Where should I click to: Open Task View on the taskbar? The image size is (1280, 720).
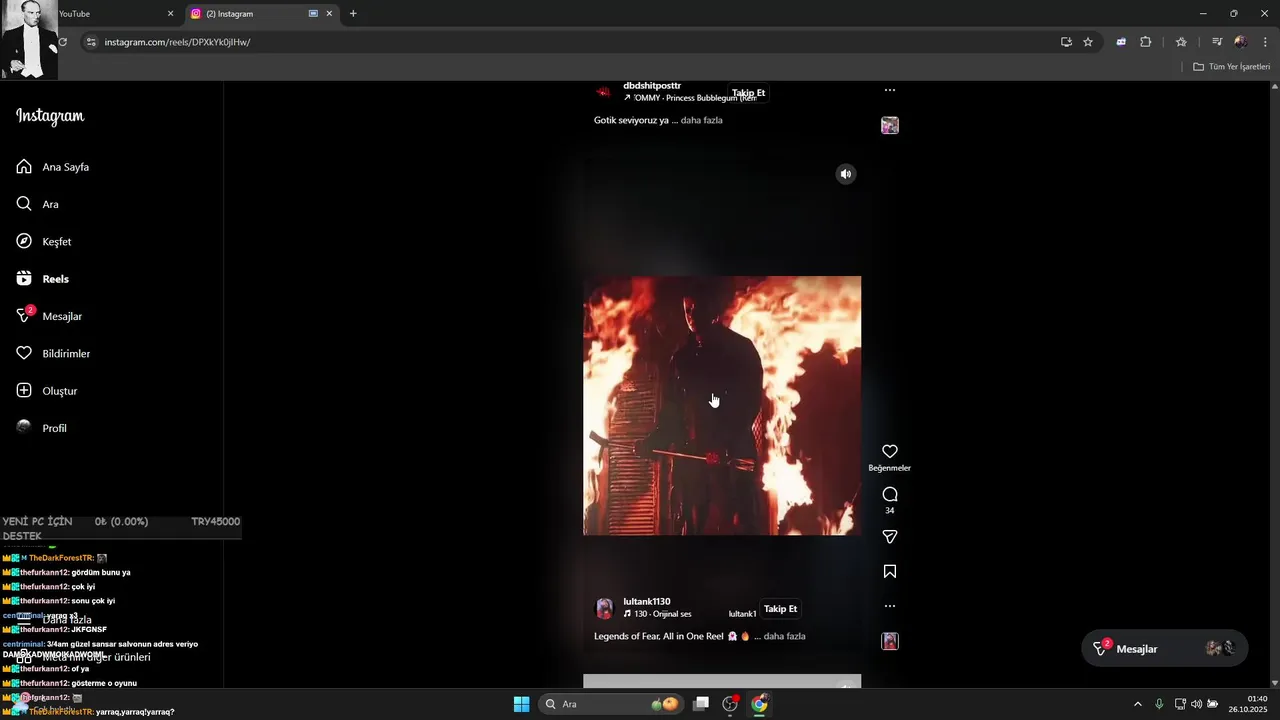(701, 704)
